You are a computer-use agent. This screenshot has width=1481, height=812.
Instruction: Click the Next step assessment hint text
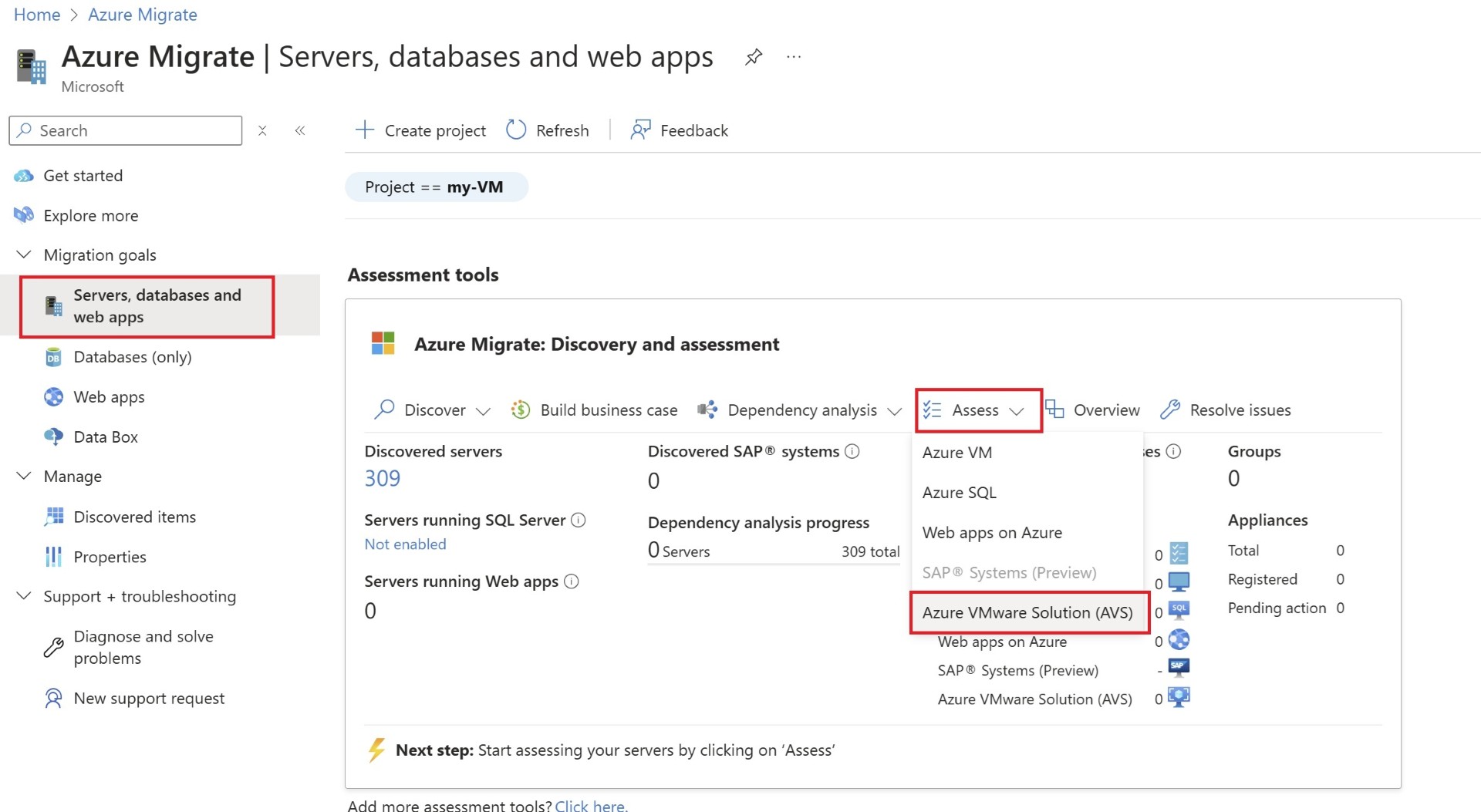coord(616,750)
